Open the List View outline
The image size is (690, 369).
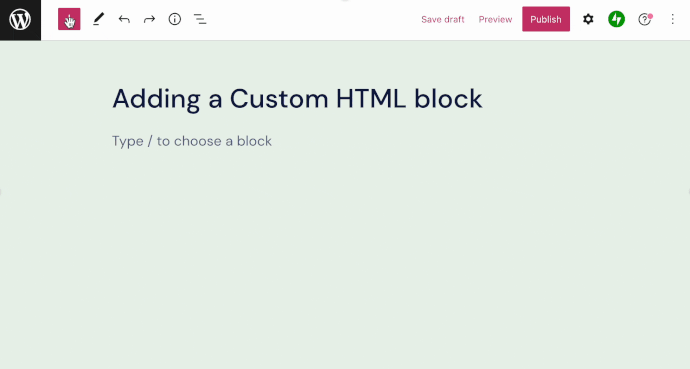(200, 19)
